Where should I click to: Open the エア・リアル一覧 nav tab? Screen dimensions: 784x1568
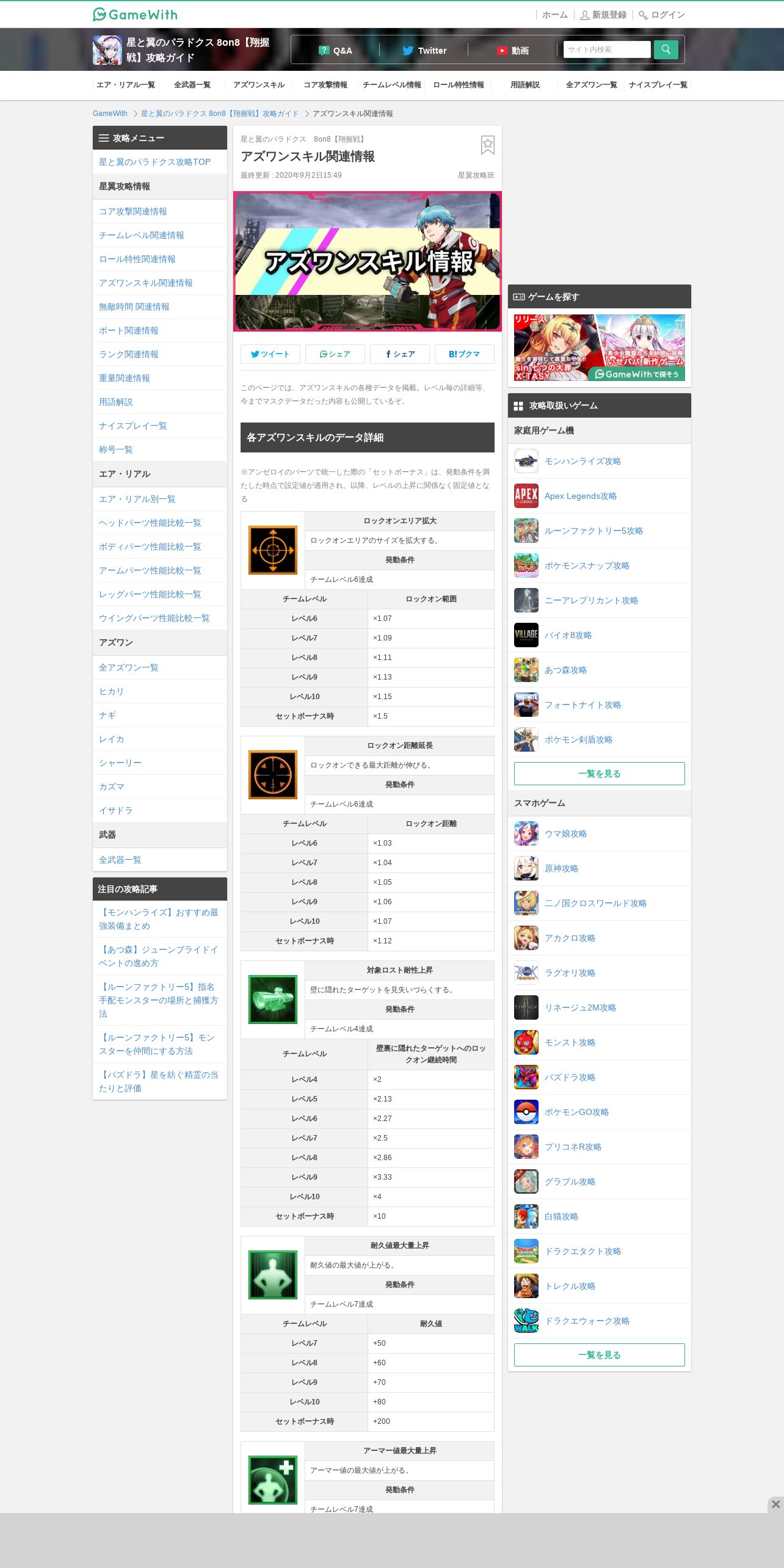(126, 85)
